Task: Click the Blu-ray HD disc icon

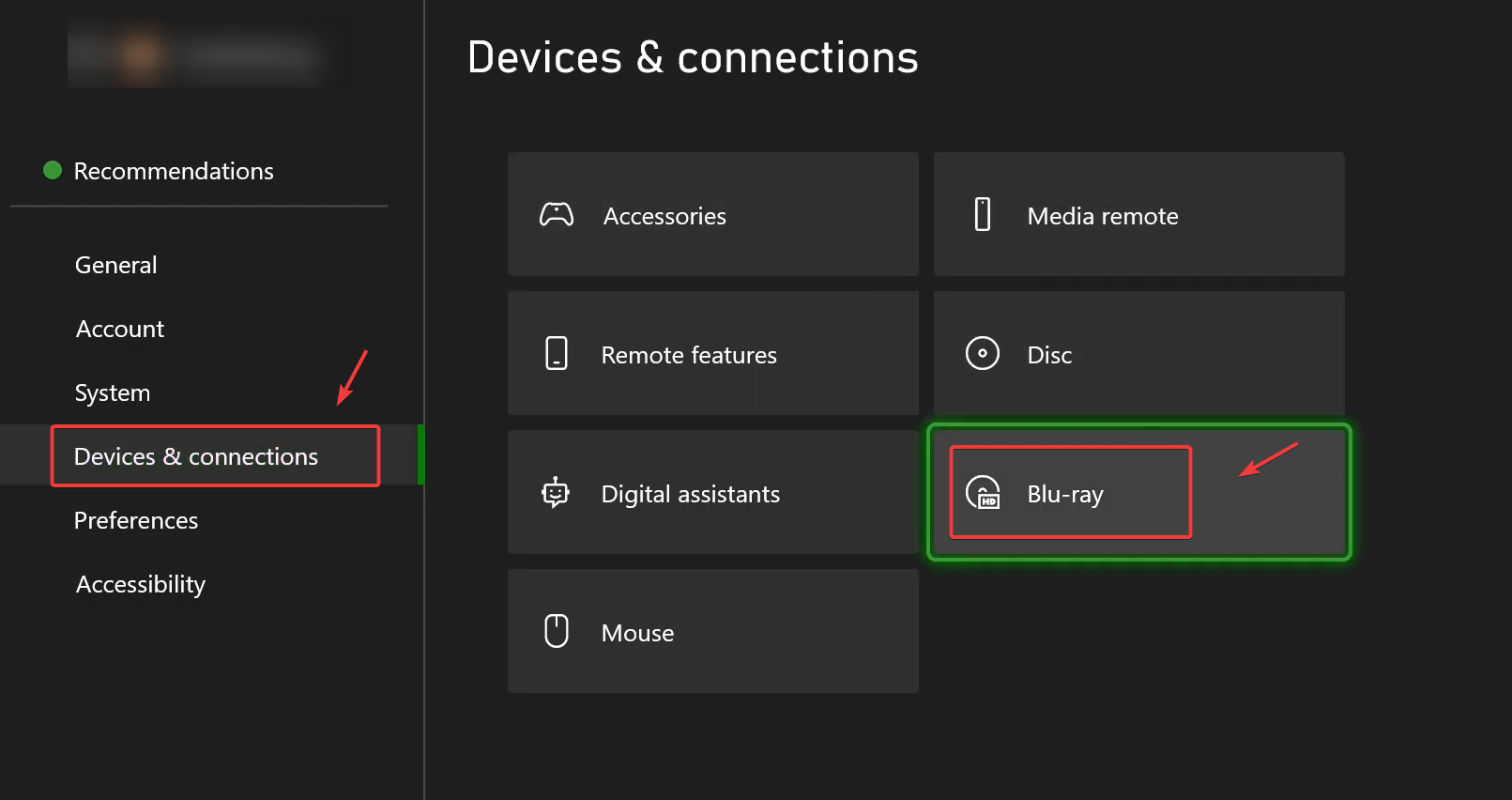Action: tap(983, 493)
